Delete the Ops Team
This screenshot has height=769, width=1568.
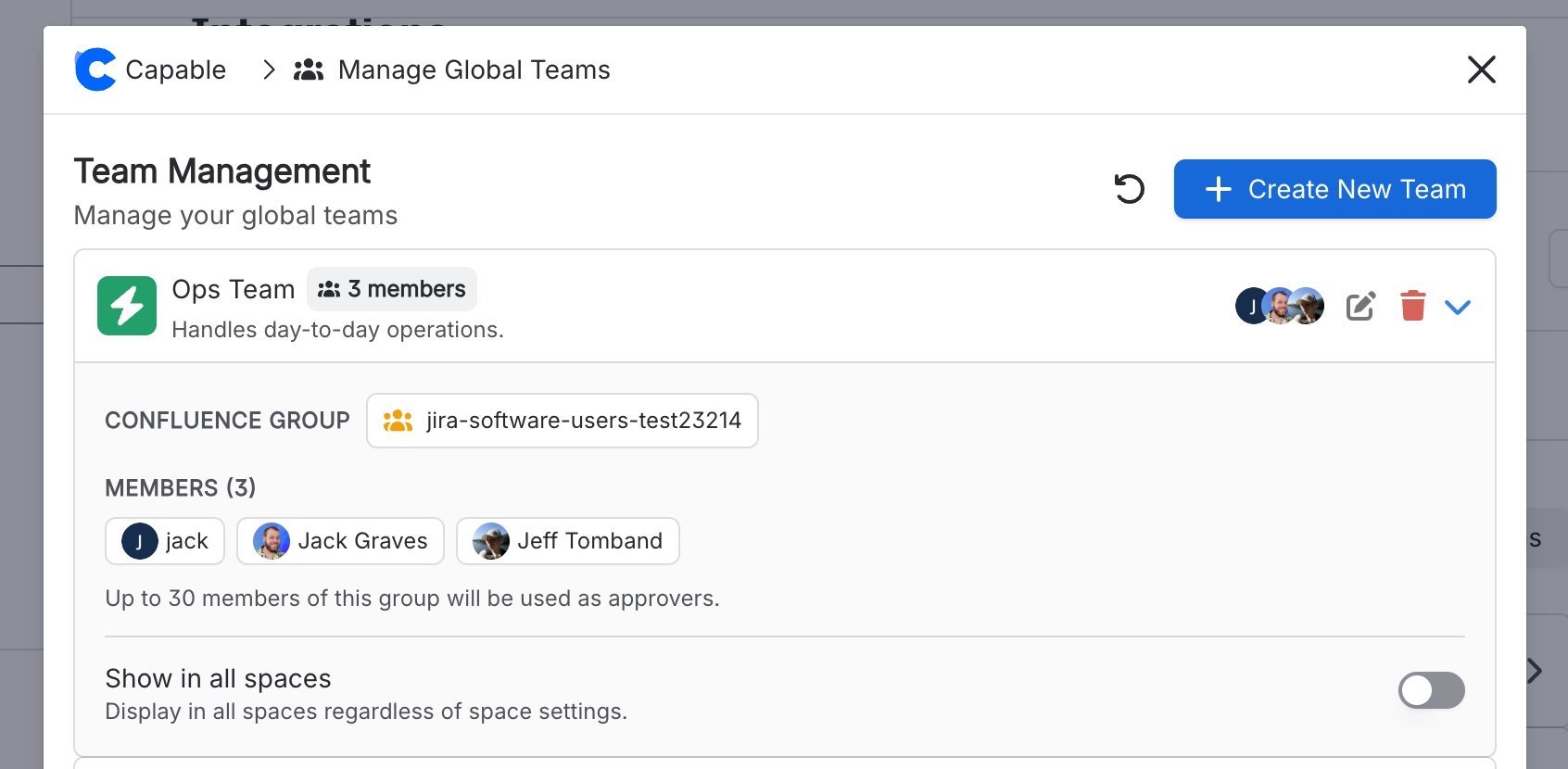[x=1412, y=306]
